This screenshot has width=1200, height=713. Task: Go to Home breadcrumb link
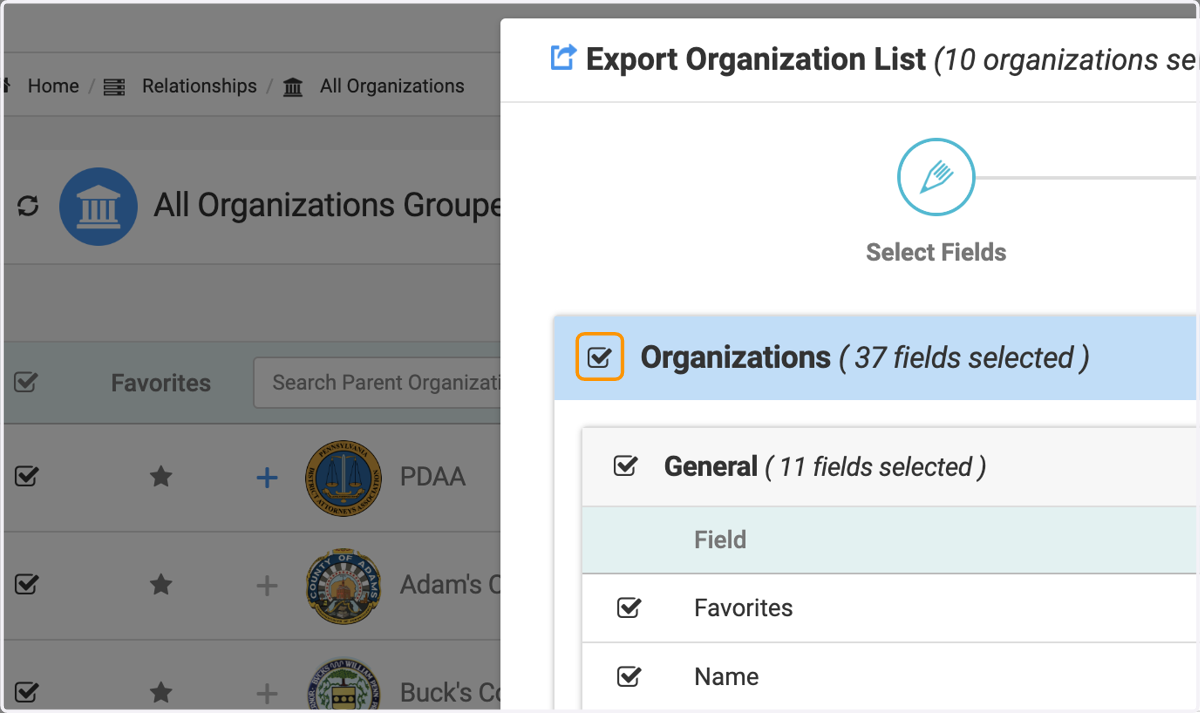(53, 86)
